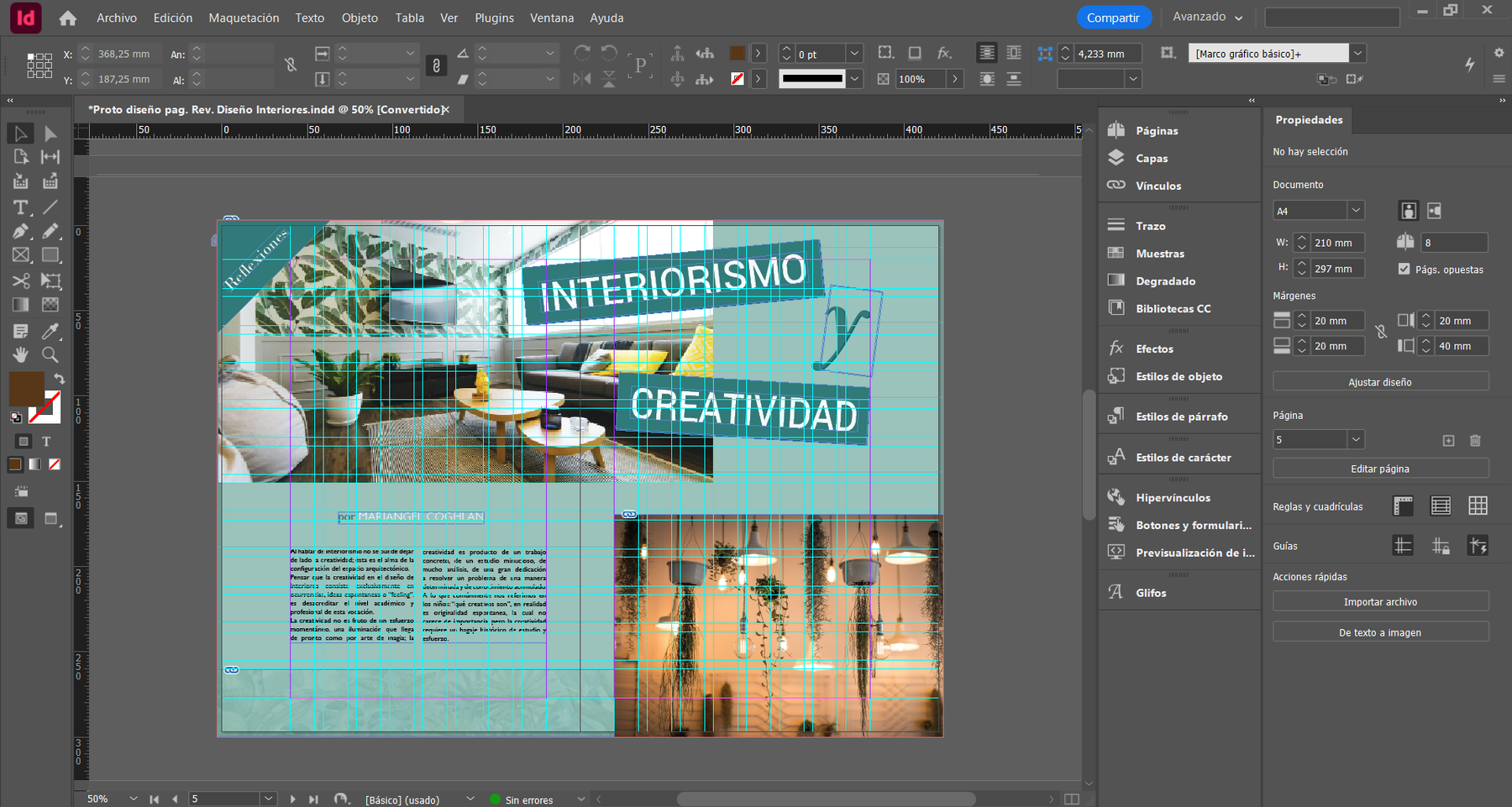The height and width of the screenshot is (807, 1512).
Task: Select the Gap tool
Action: (50, 157)
